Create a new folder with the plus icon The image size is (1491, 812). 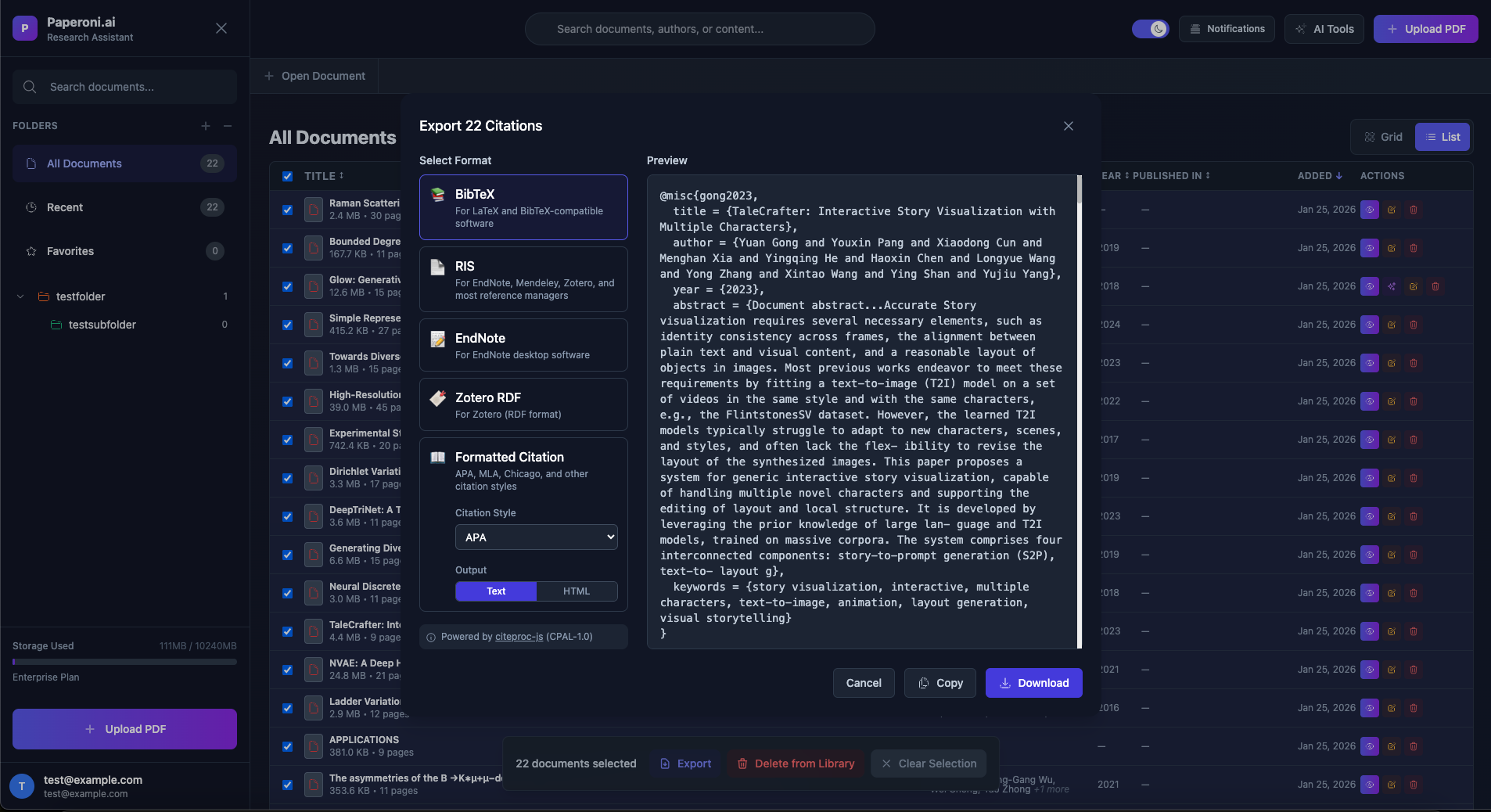tap(206, 125)
